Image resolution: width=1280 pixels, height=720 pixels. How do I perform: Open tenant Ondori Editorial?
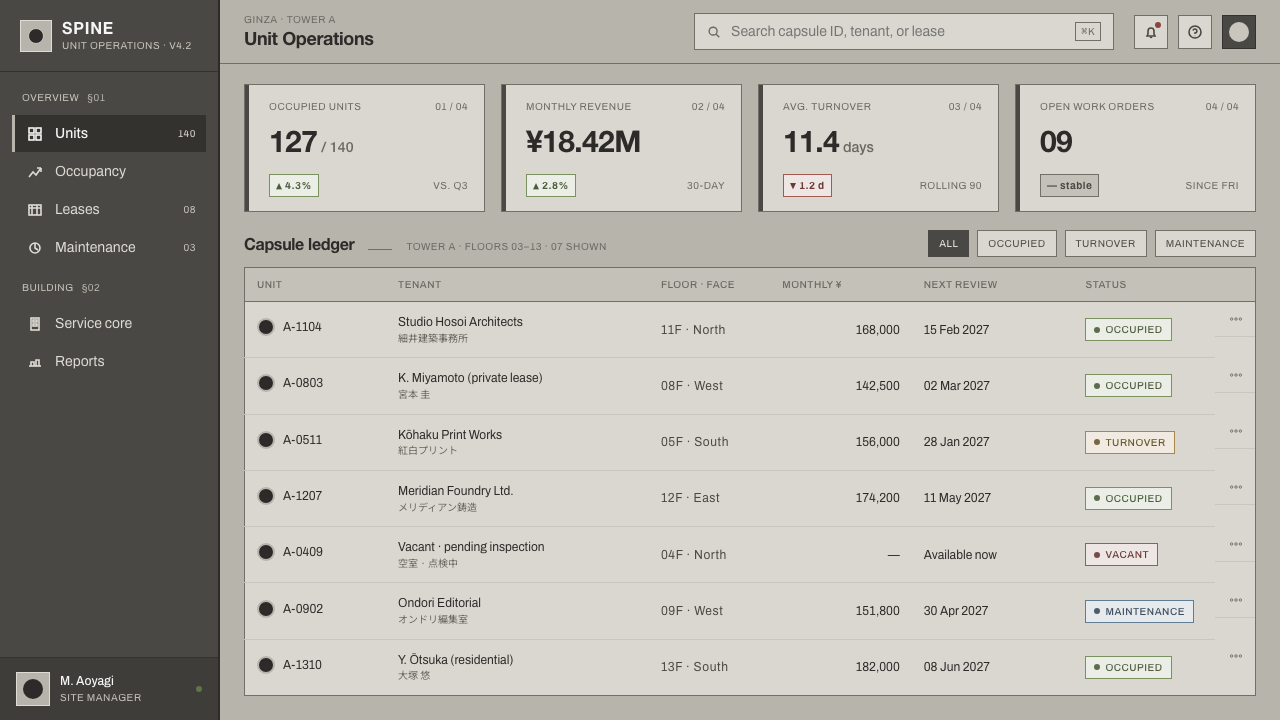tap(439, 603)
